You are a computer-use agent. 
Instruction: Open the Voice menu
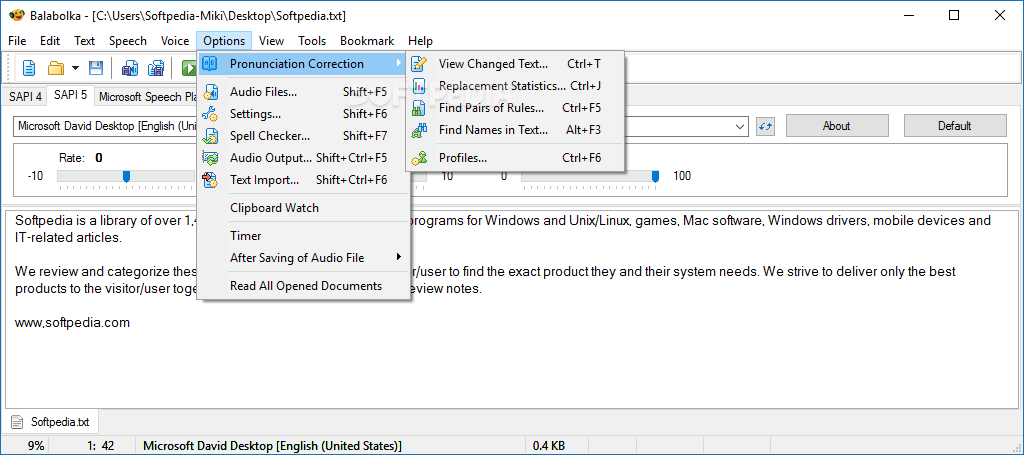[x=175, y=40]
